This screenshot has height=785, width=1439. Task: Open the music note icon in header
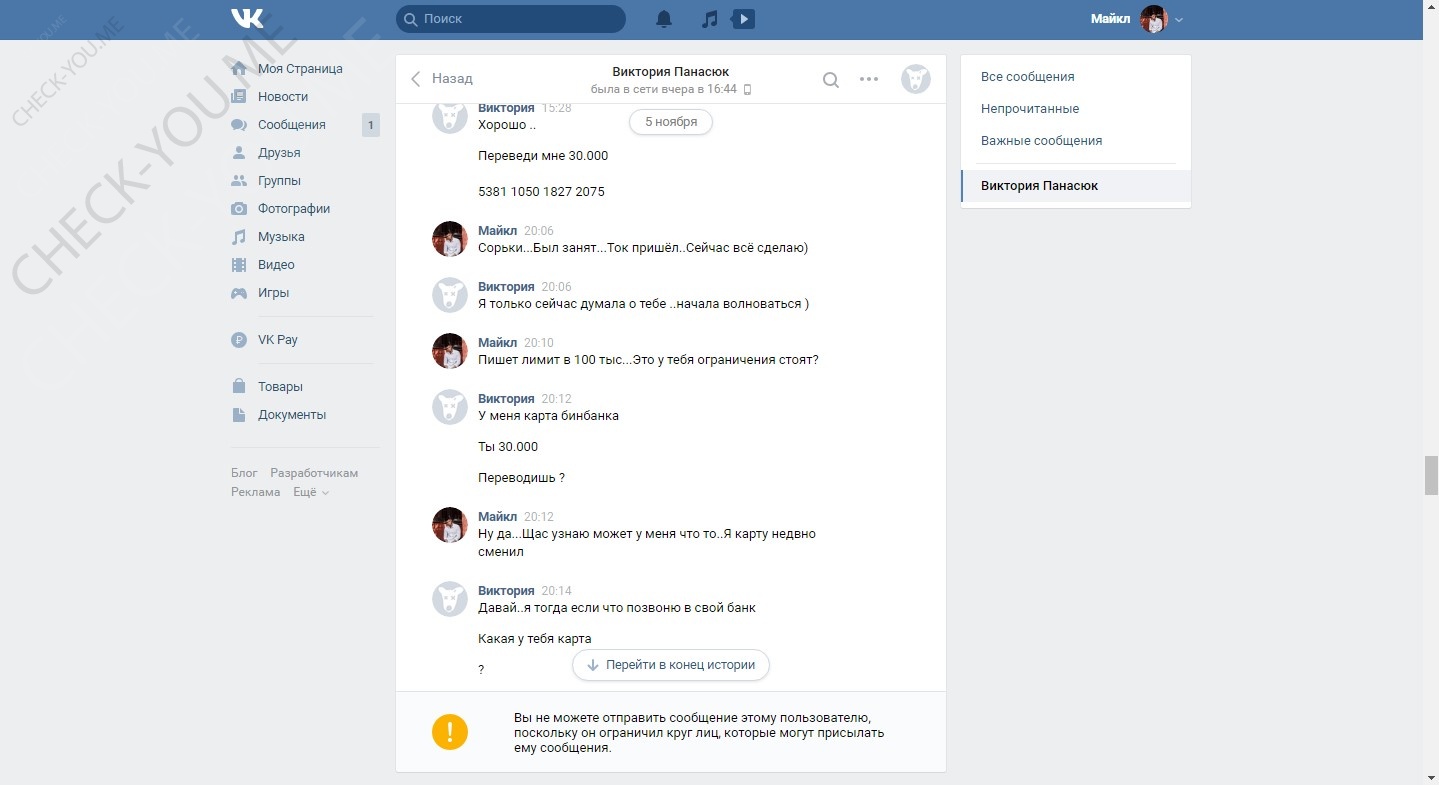[x=709, y=19]
